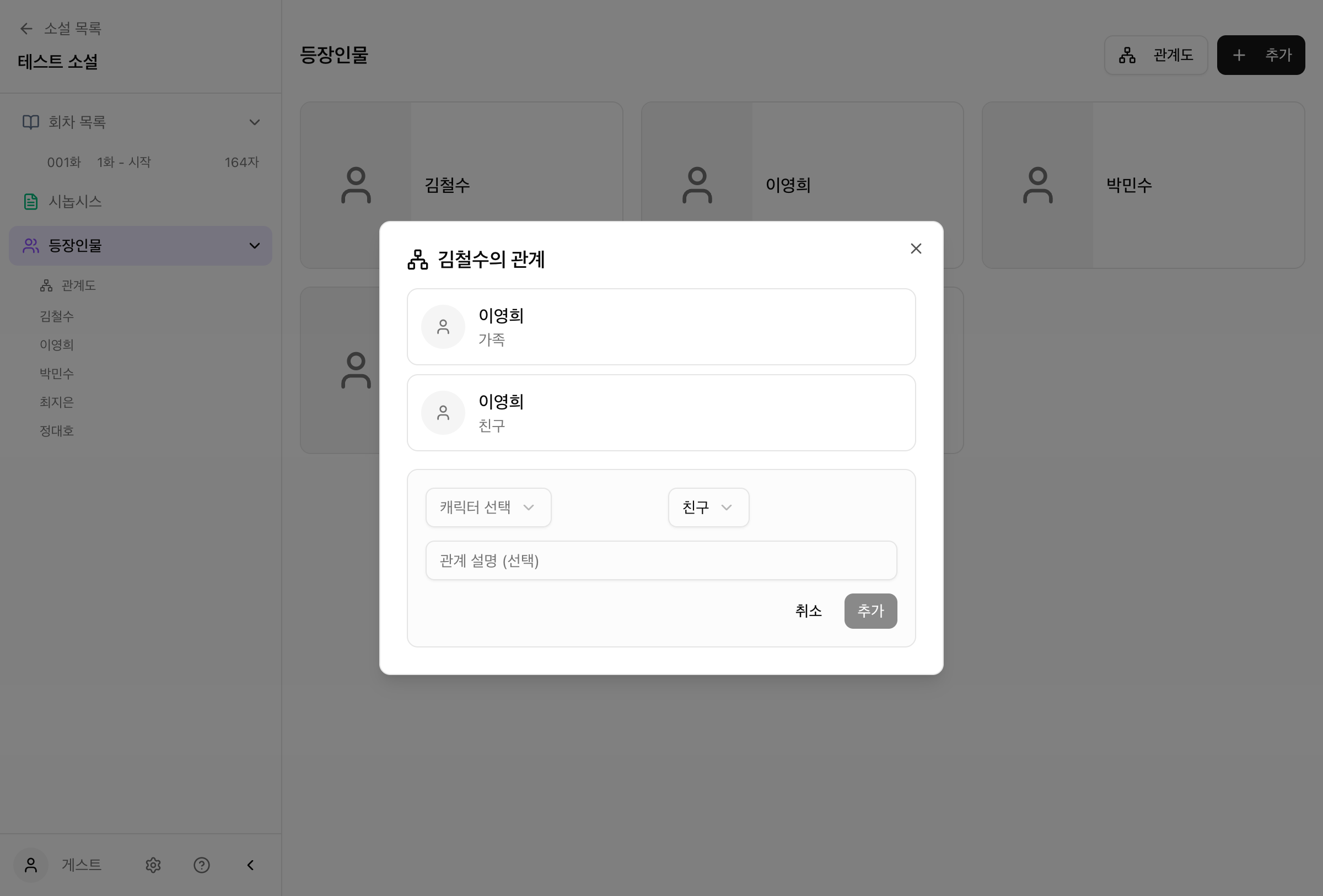Screen dimensions: 1323x896
Task: Click 취소 to cancel the relationship
Action: (x=809, y=611)
